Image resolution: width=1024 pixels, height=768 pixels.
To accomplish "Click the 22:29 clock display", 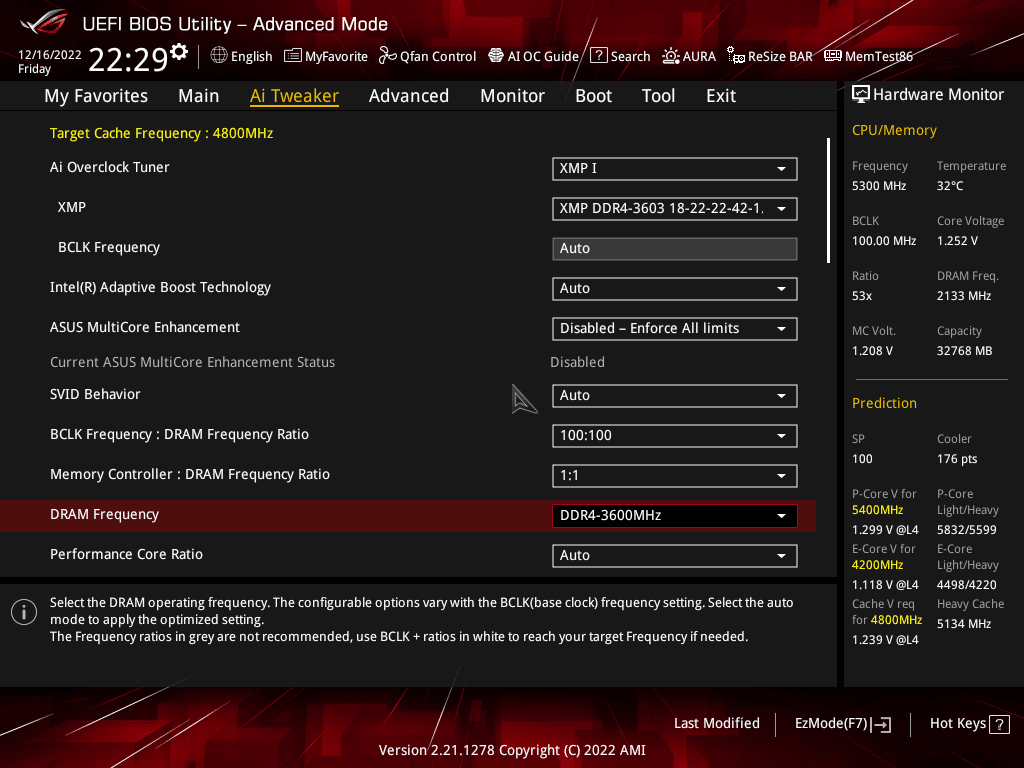I will click(x=128, y=59).
